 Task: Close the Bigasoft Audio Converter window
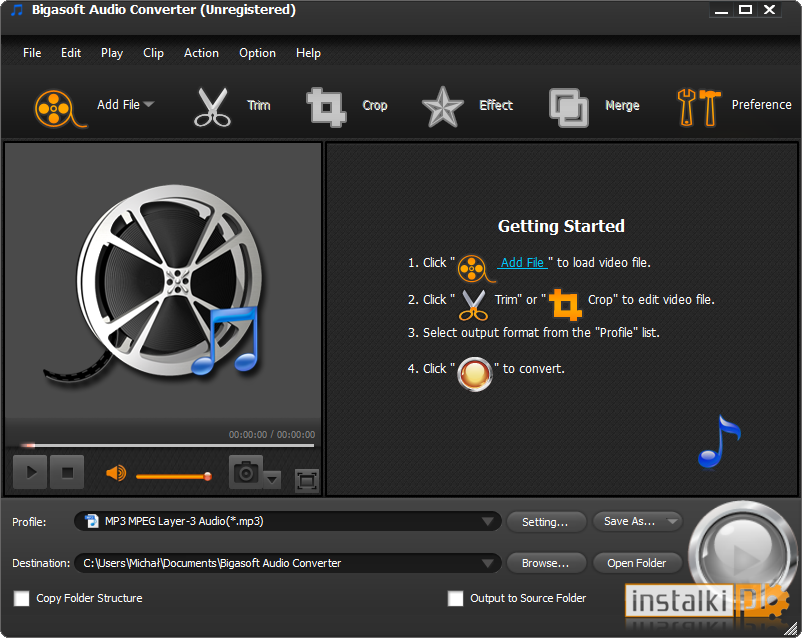[770, 9]
